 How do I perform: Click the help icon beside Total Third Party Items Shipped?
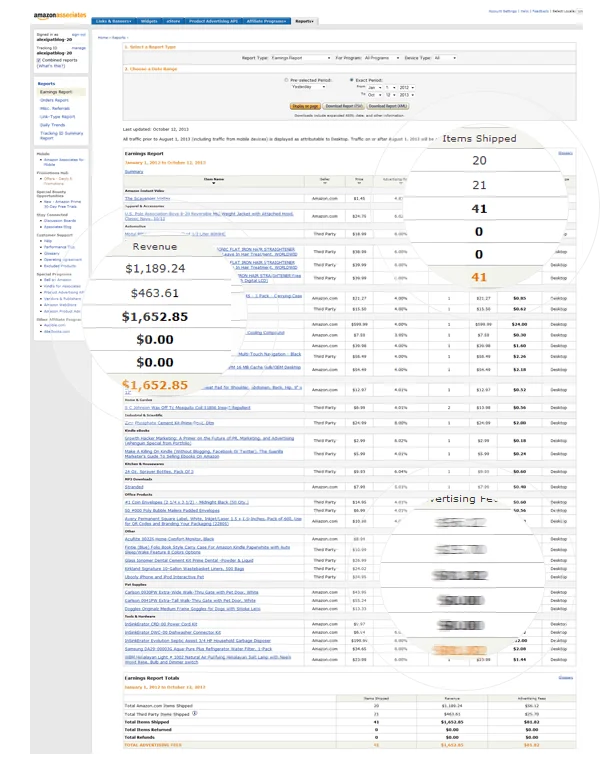click(195, 714)
